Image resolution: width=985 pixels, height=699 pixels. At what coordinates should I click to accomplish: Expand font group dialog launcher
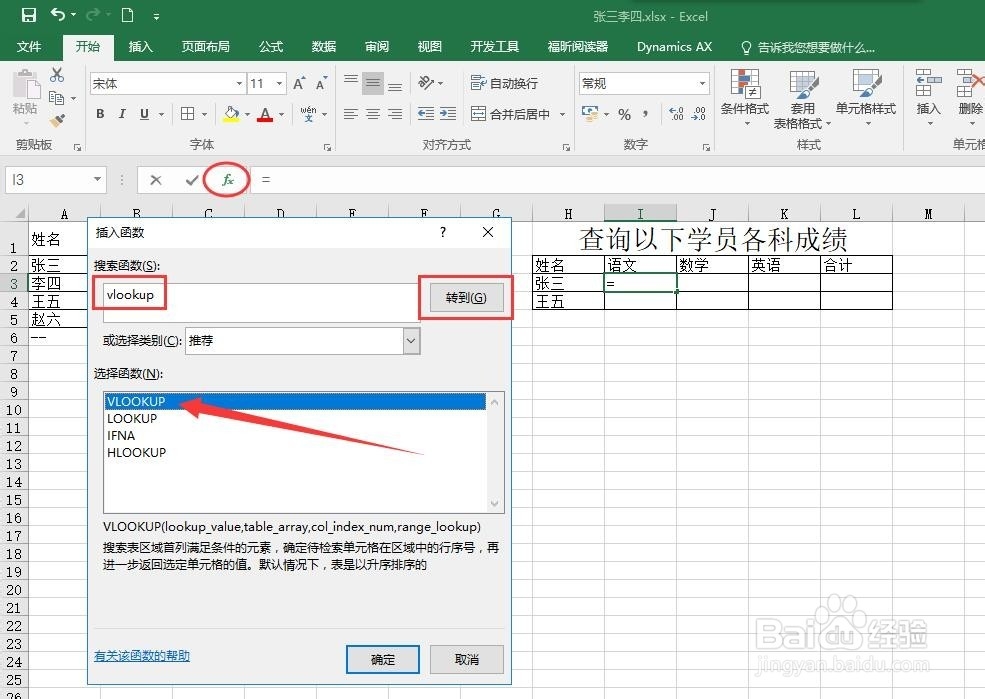pyautogui.click(x=327, y=147)
